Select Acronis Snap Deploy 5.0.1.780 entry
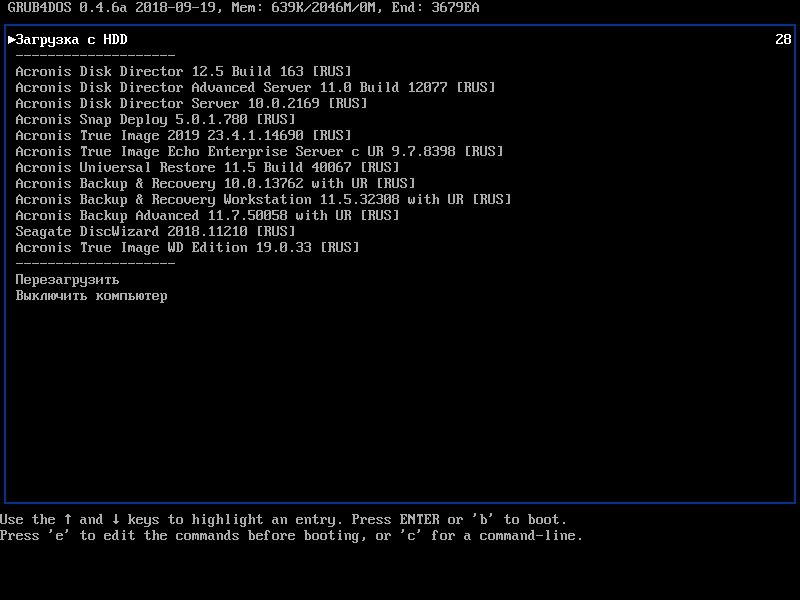 coord(156,119)
